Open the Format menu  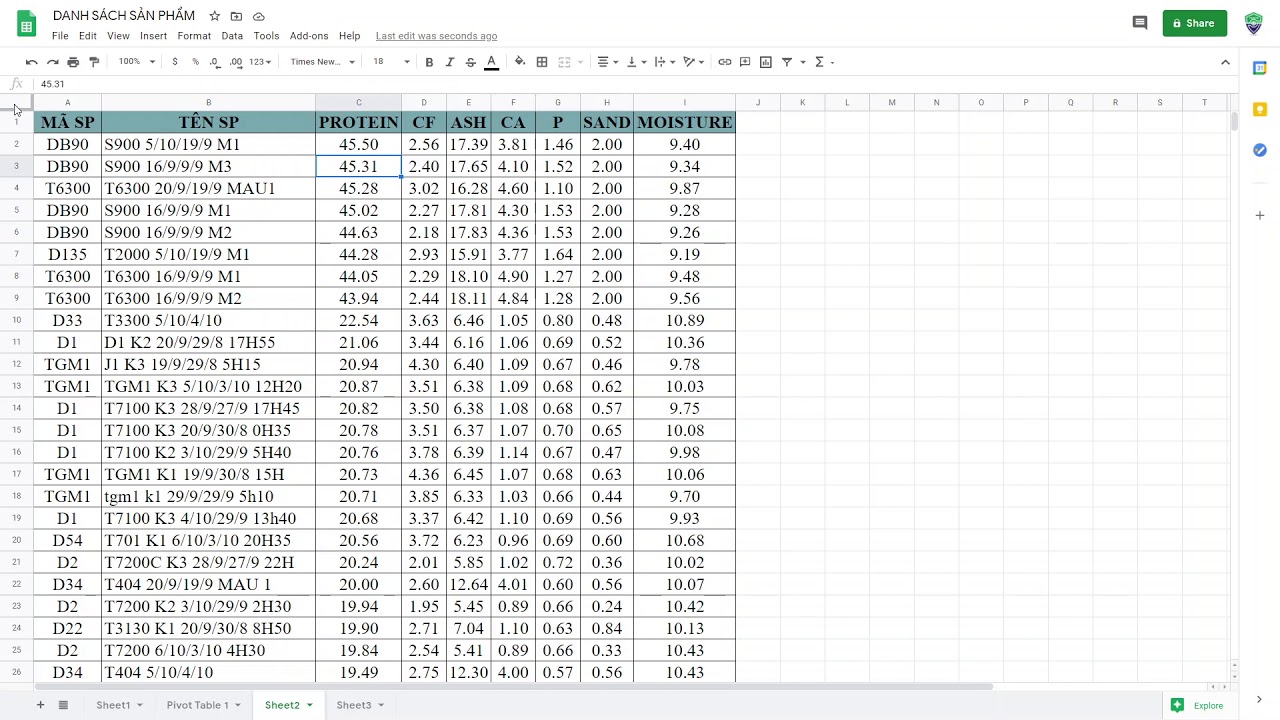[x=194, y=36]
